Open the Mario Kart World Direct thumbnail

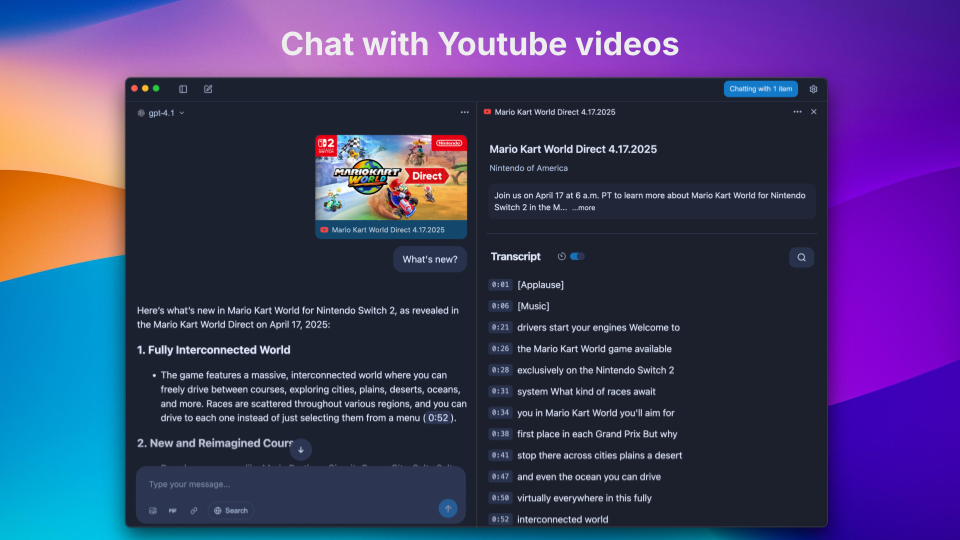pos(391,178)
